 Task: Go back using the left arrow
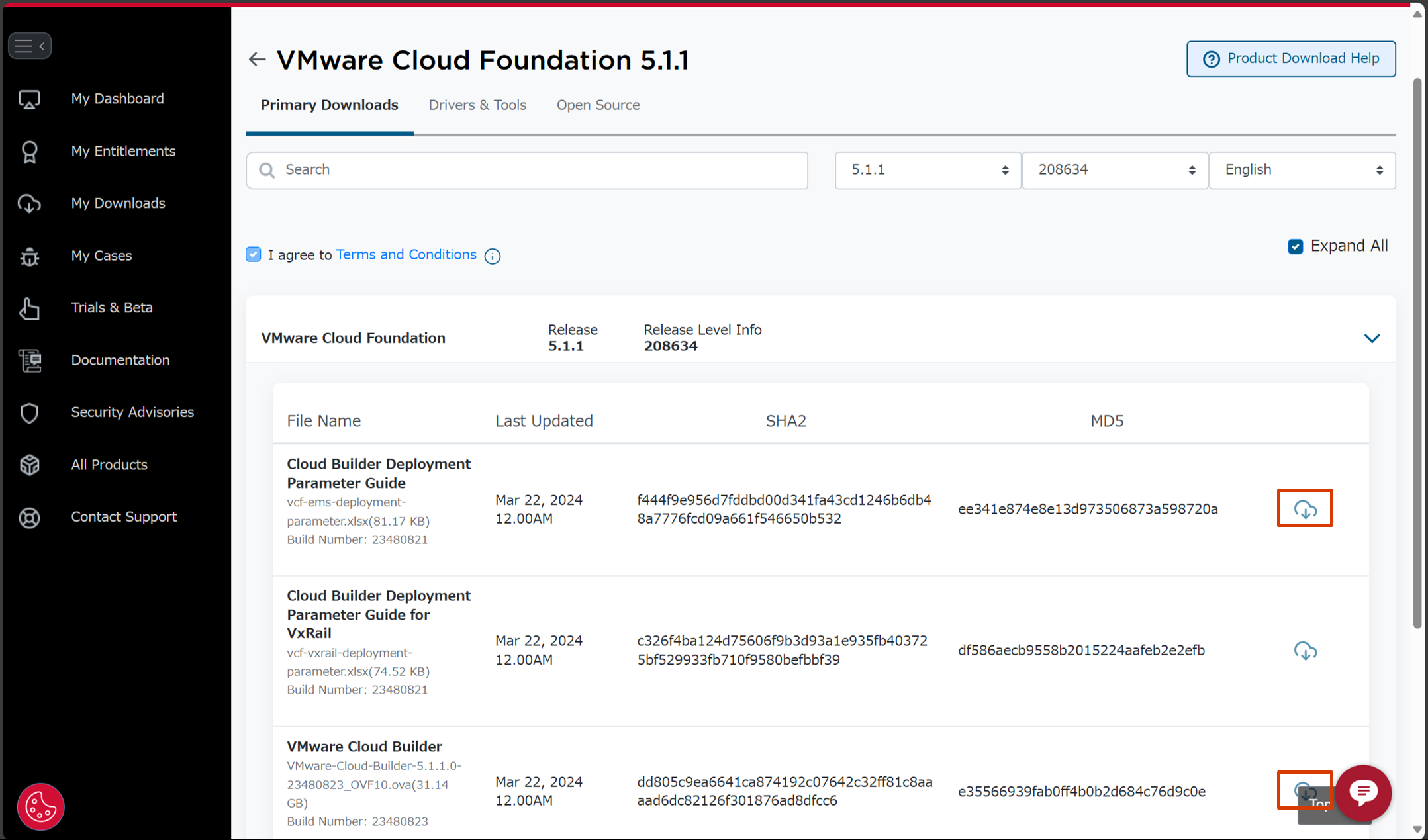pyautogui.click(x=257, y=60)
